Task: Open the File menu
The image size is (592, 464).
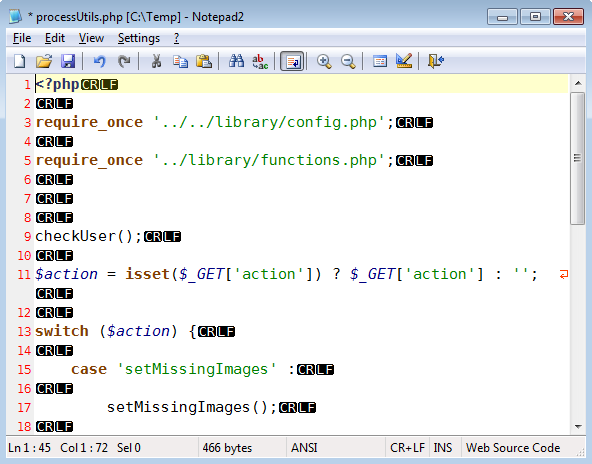Action: pos(22,38)
